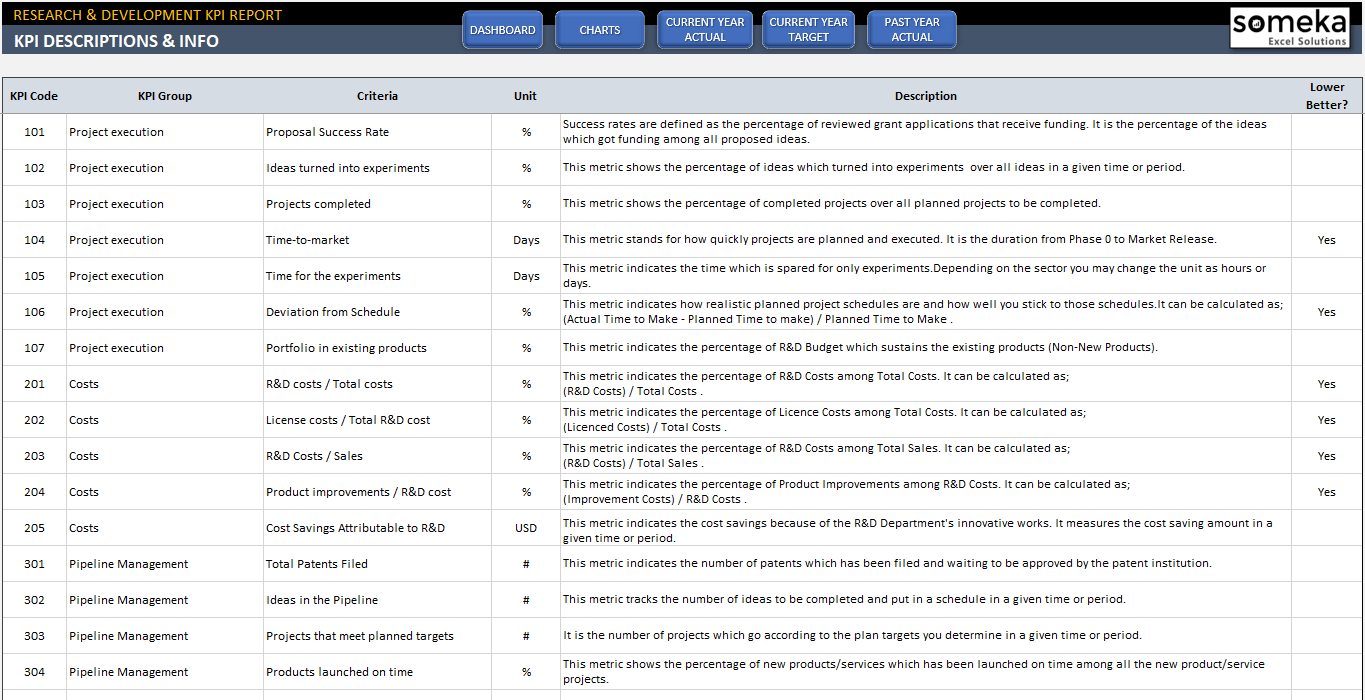Click the USD unit cell for KPI 205
This screenshot has height=700, width=1365.
524,527
